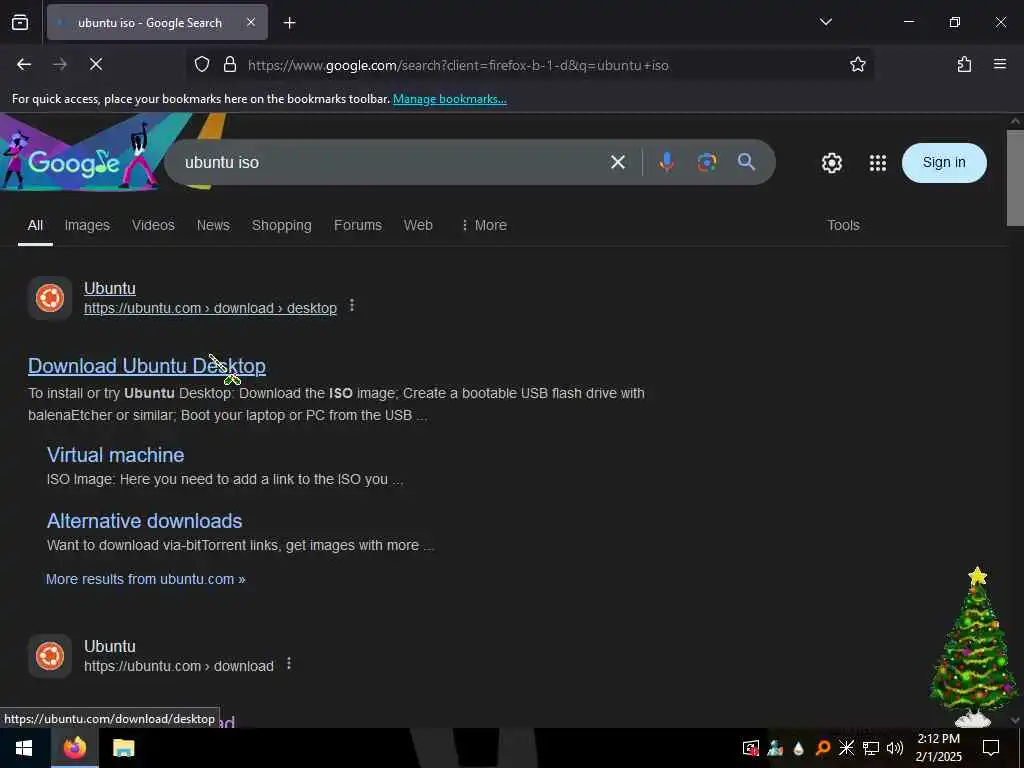Stop loading the page
Image resolution: width=1024 pixels, height=768 pixels.
point(96,64)
